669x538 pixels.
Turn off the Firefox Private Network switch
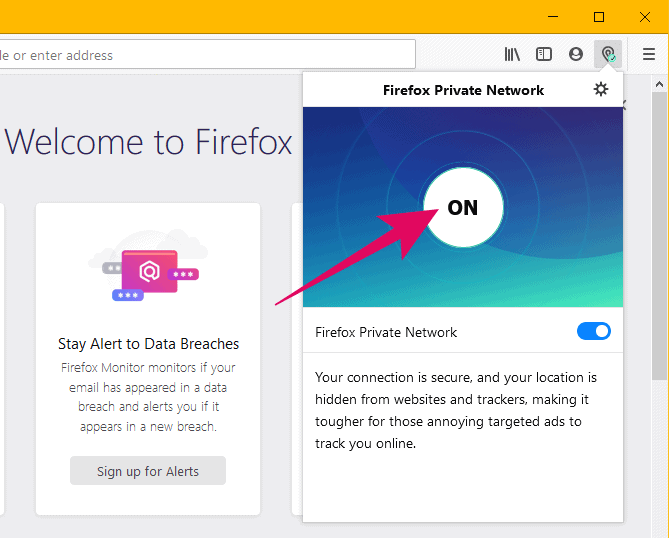click(x=593, y=332)
